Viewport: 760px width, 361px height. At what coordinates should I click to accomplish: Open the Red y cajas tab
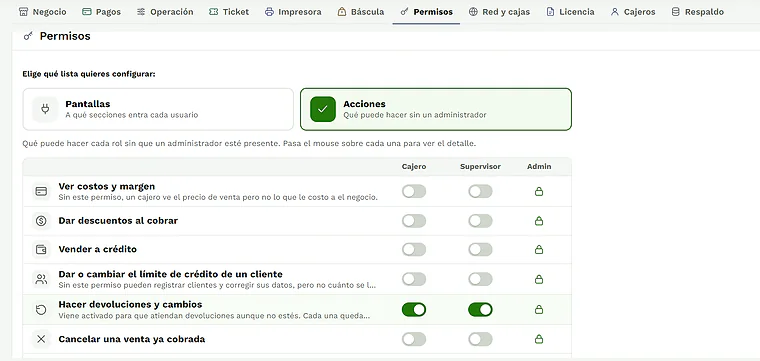[x=500, y=12]
